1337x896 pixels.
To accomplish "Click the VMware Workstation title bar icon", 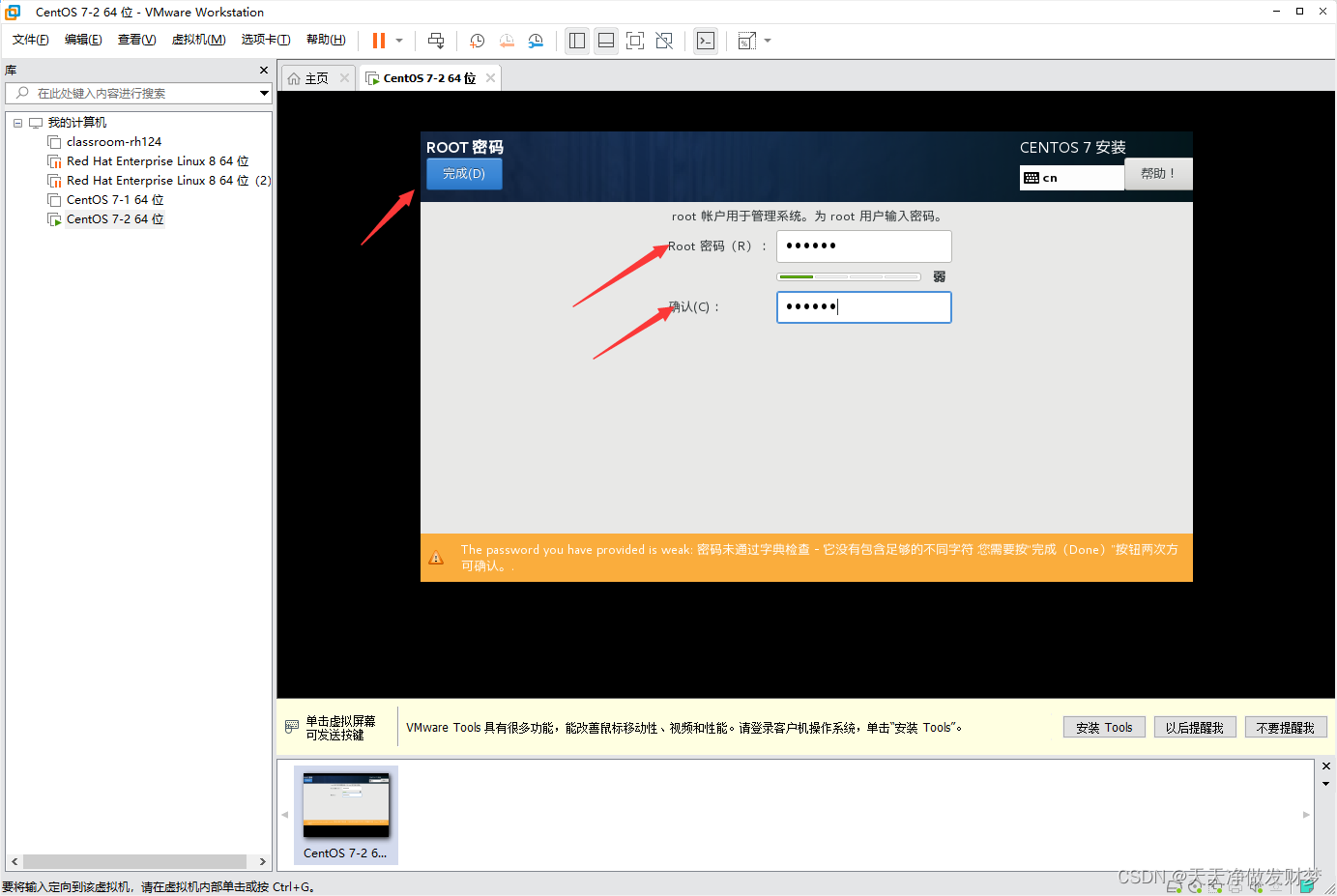I will pos(13,12).
